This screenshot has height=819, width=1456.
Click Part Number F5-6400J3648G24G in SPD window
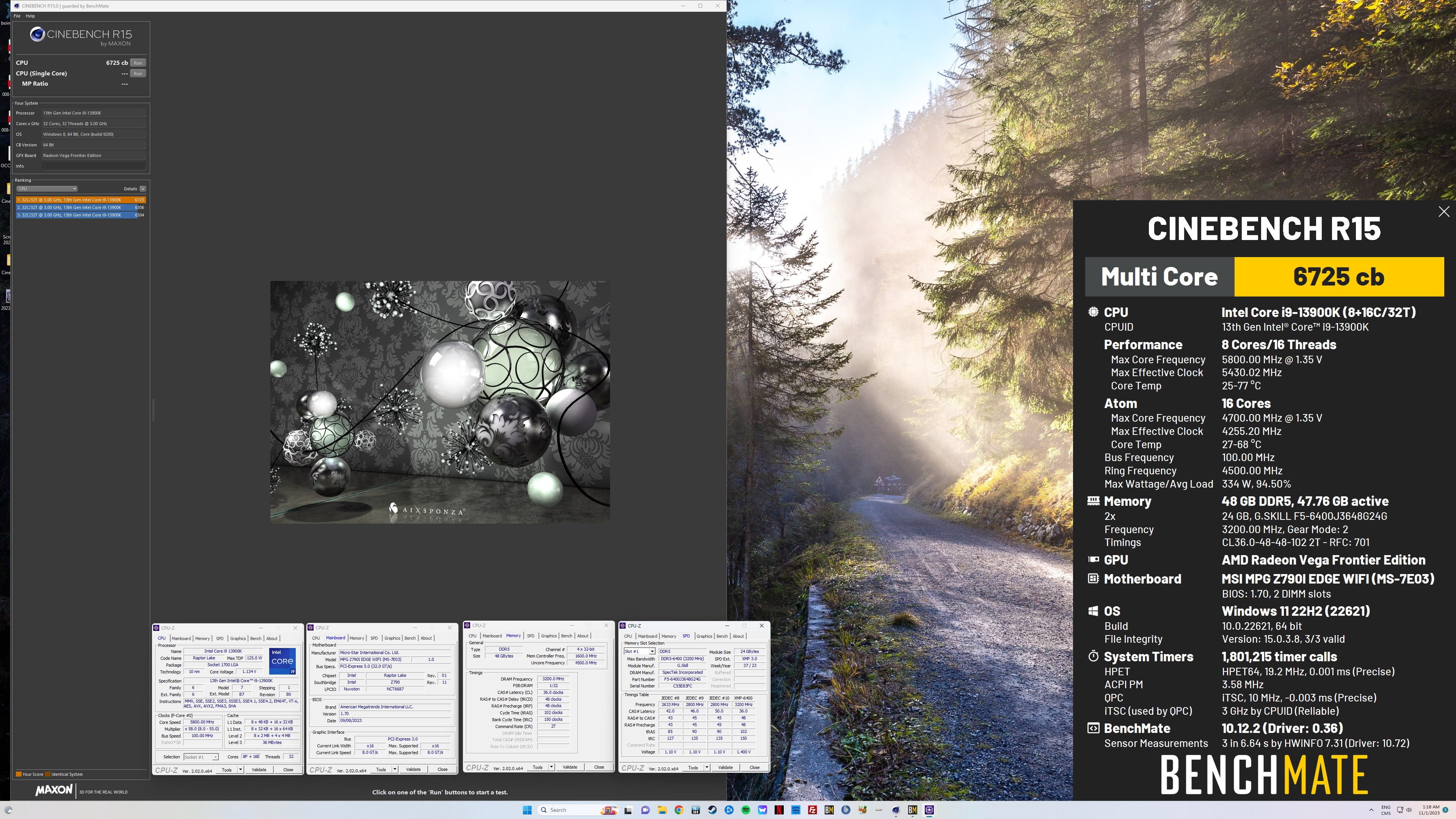click(682, 679)
